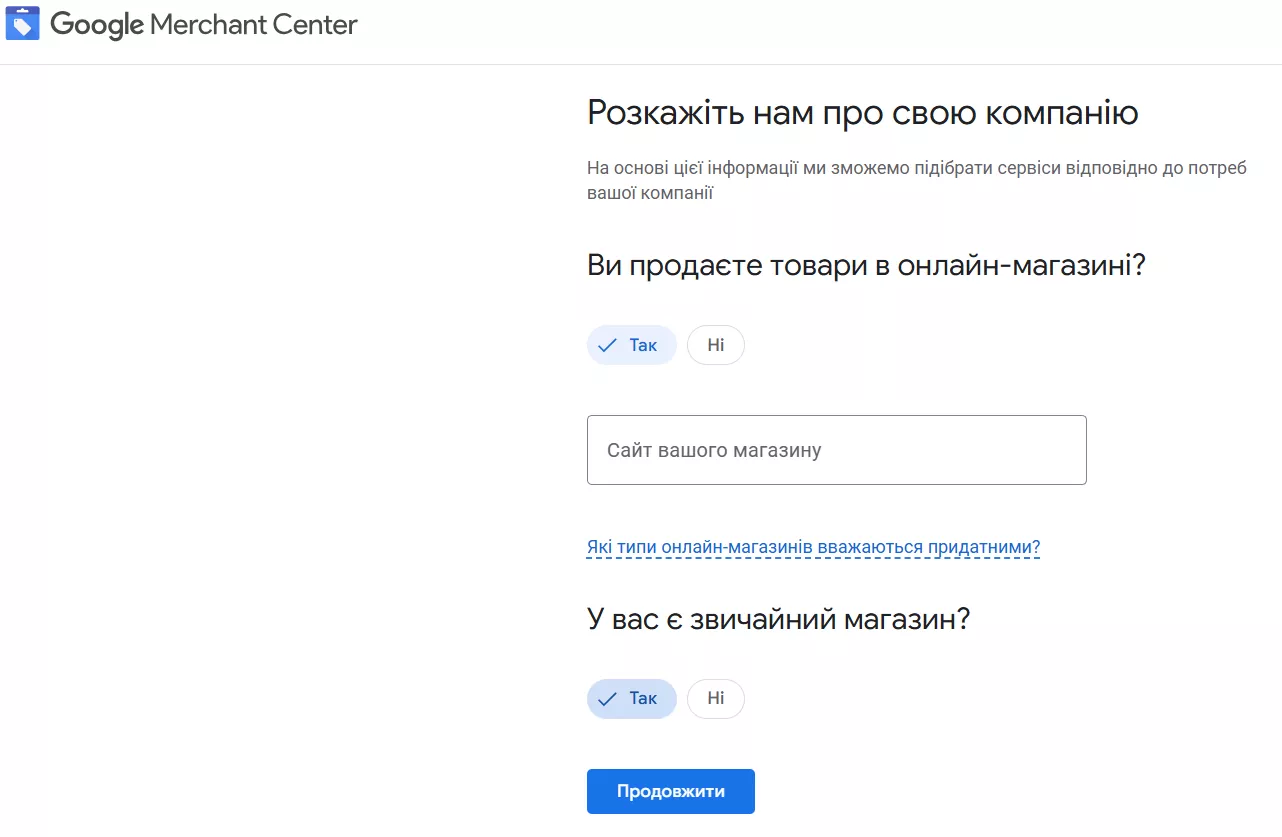Screen dimensions: 1282x837
Task: Choose Ні for having a physical store
Action: coord(715,698)
